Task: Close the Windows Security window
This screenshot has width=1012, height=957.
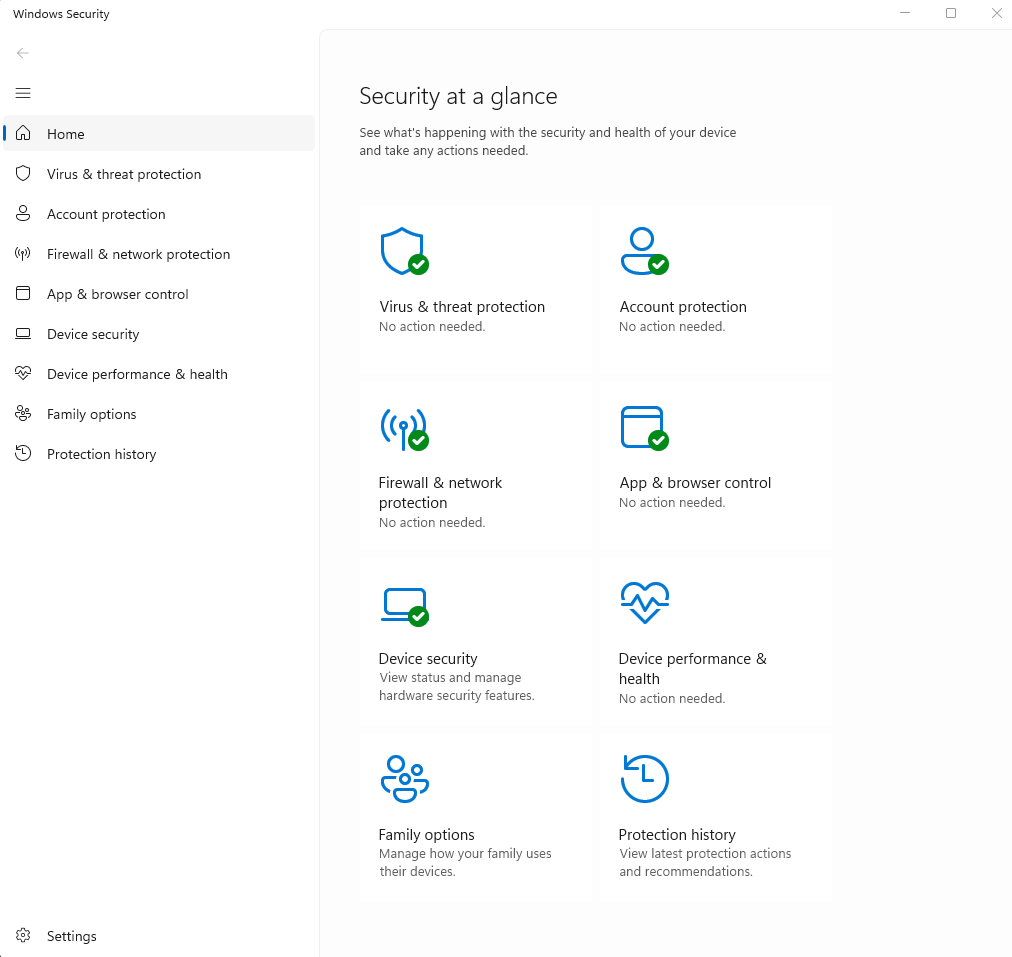Action: pyautogui.click(x=996, y=13)
